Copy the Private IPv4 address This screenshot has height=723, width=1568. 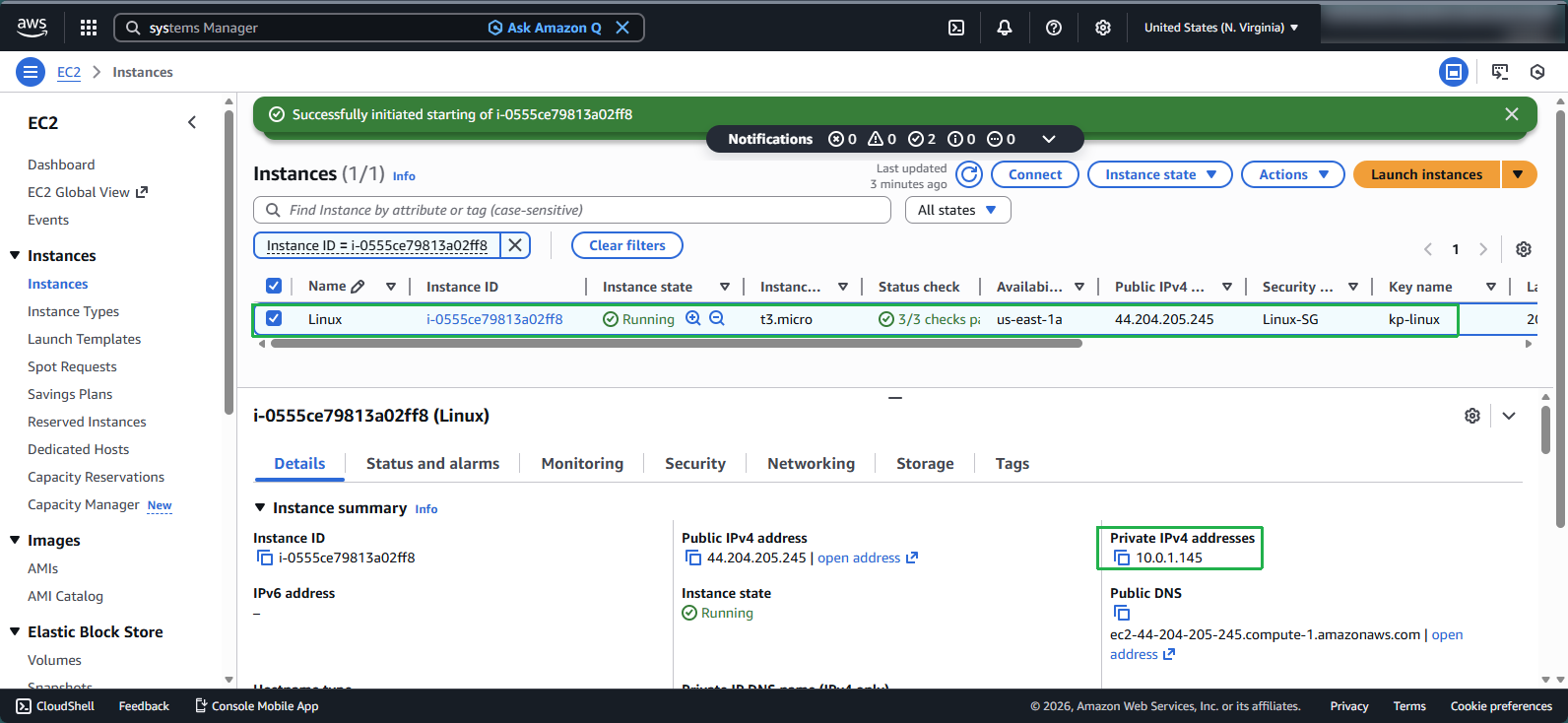tap(1122, 558)
